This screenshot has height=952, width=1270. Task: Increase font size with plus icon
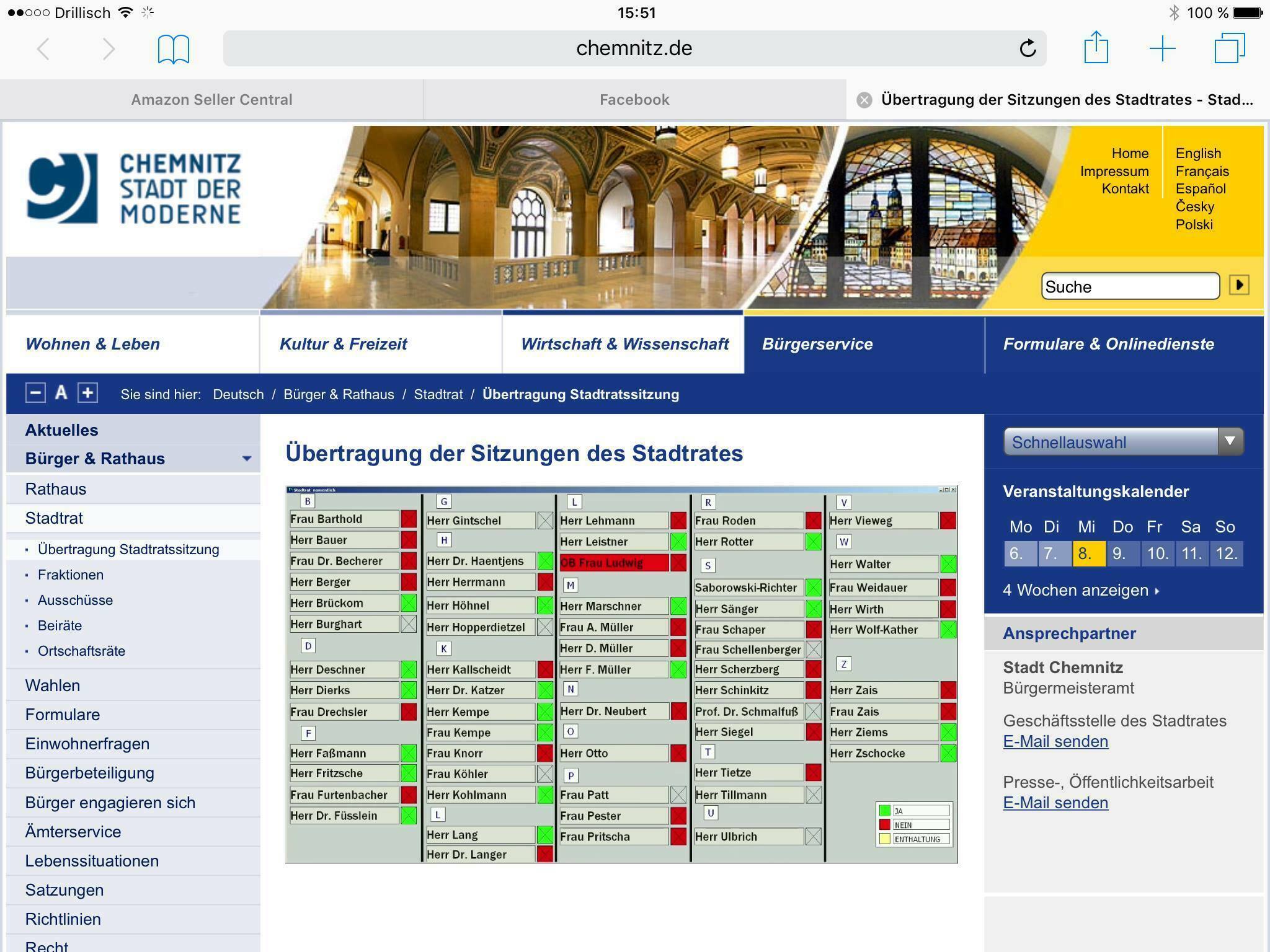(87, 393)
